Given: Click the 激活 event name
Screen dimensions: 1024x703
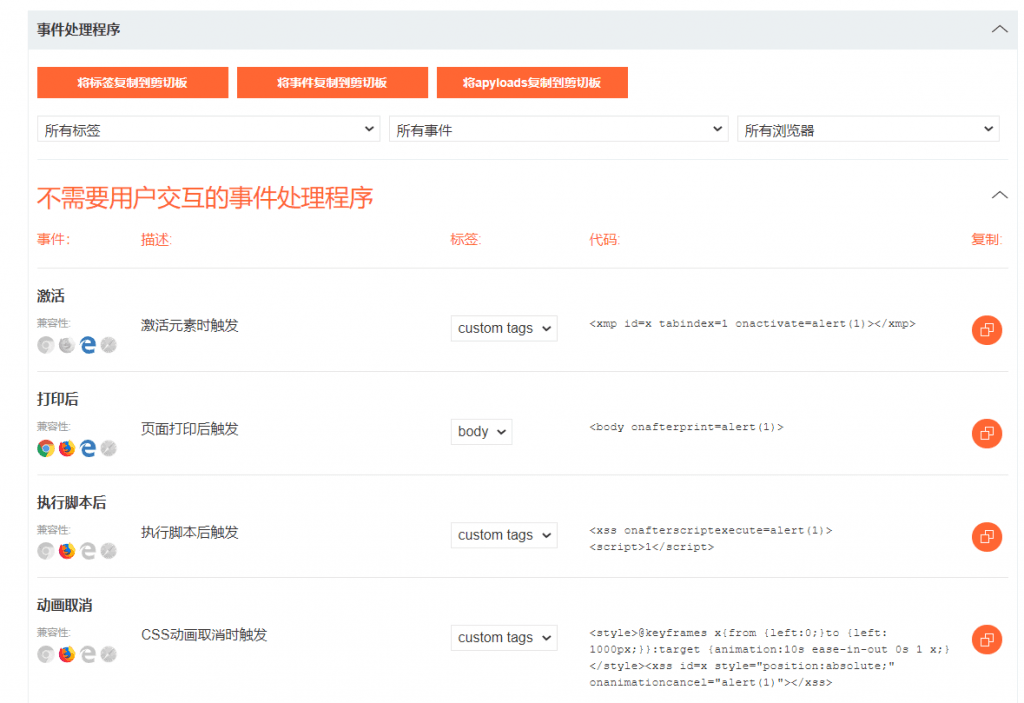Looking at the screenshot, I should 51,296.
